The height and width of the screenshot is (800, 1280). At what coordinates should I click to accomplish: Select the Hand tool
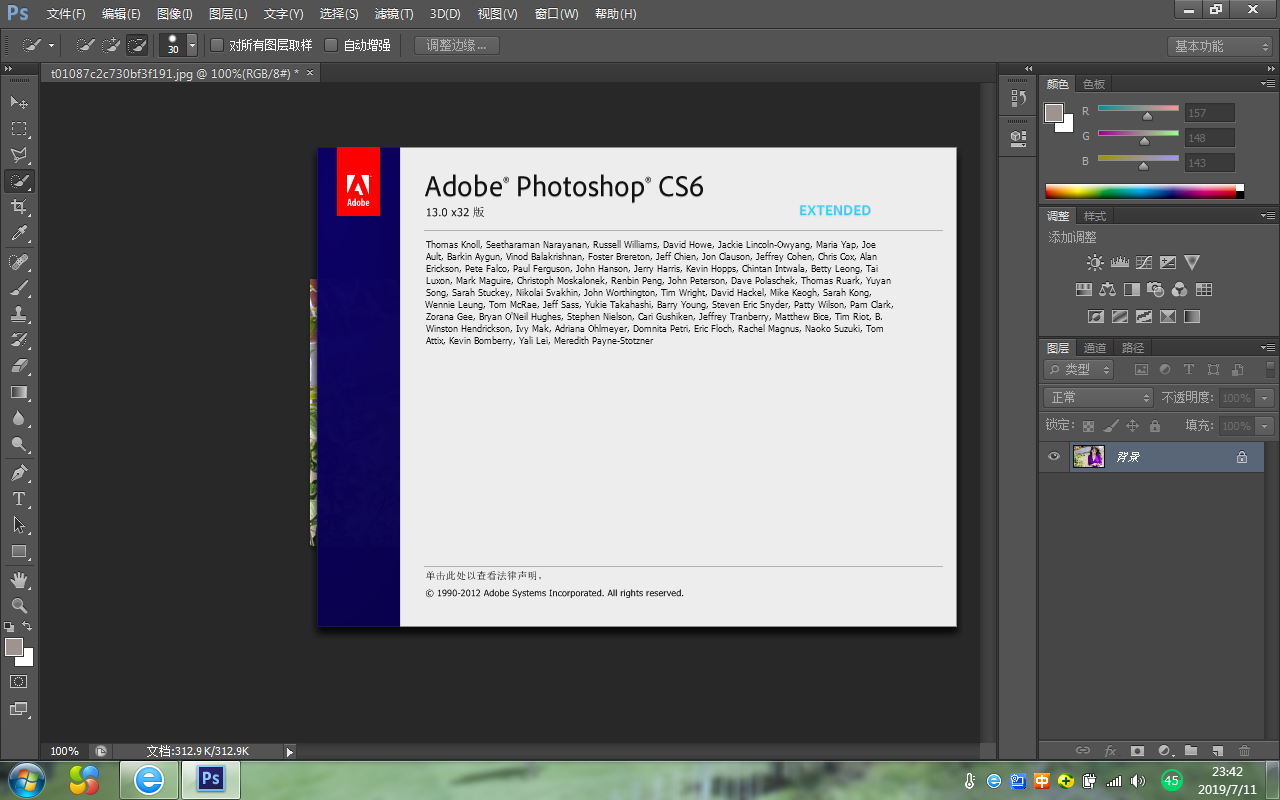[x=19, y=579]
